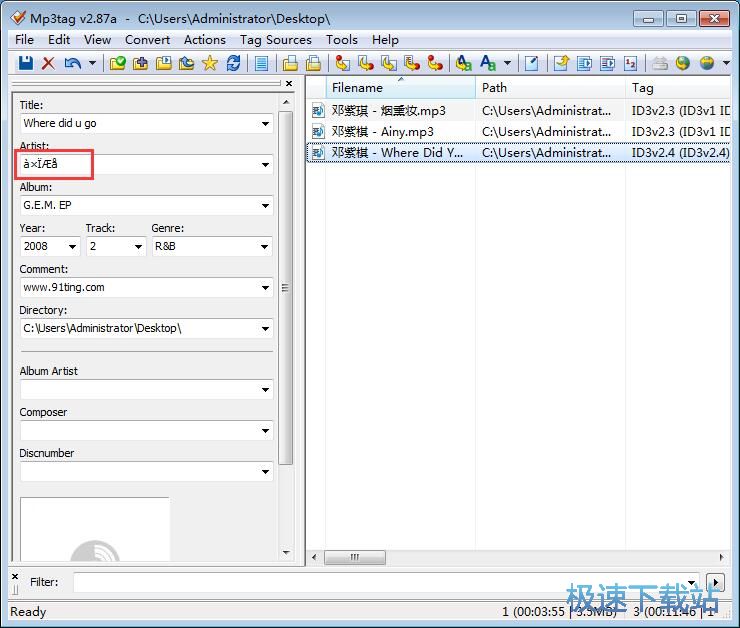Viewport: 740px width, 628px height.
Task: Close the tag panel with the small X
Action: pos(289,84)
